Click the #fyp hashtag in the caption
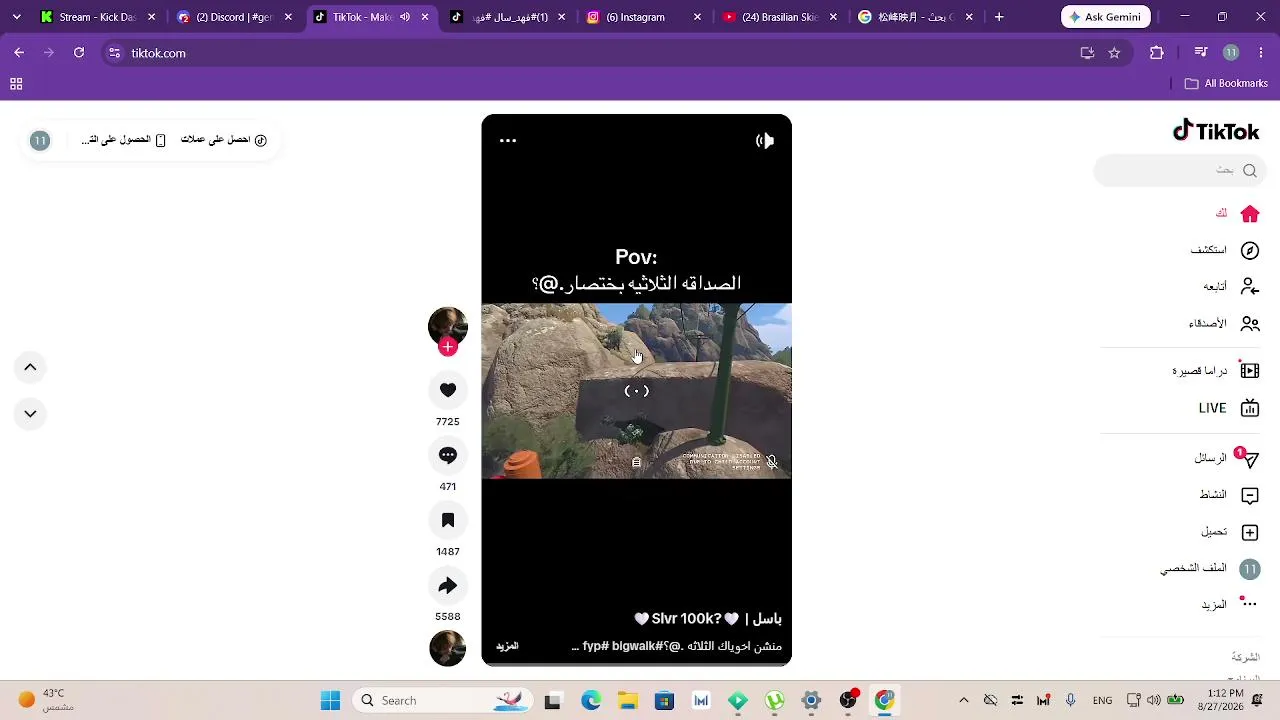Screen dimensions: 1280x720 (596, 646)
